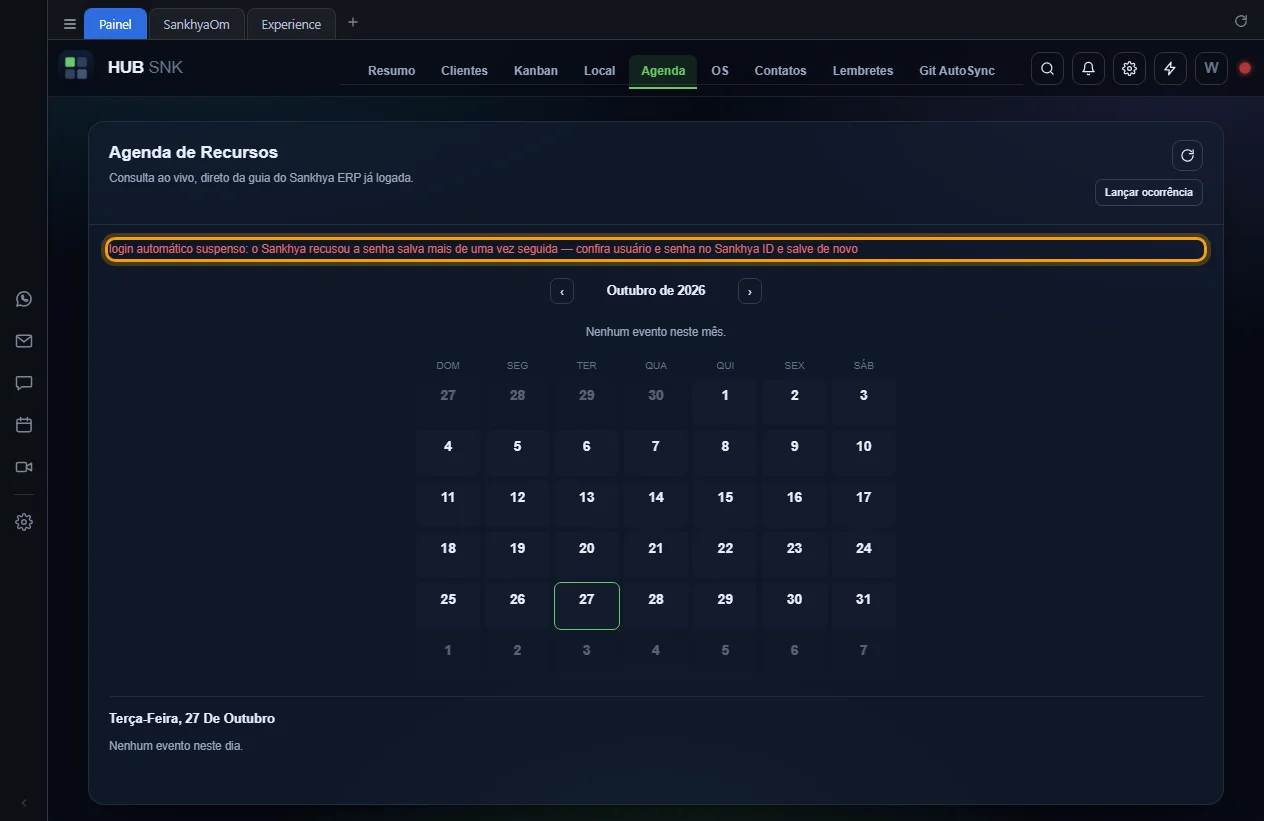This screenshot has width=1264, height=821.
Task: Refresh the Agenda de Recursos panel
Action: click(1187, 155)
